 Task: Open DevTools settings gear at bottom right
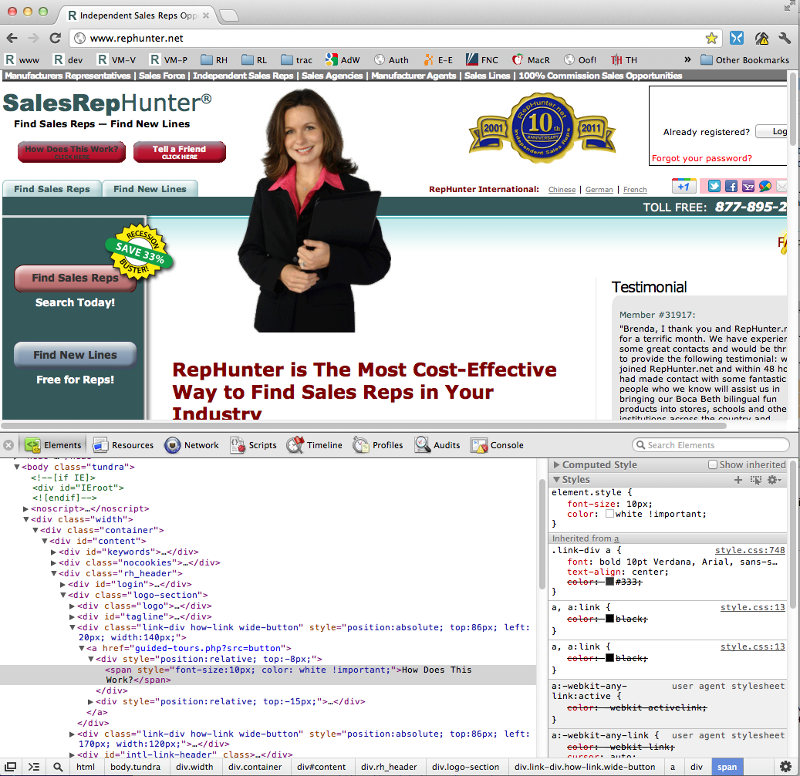tap(786, 766)
